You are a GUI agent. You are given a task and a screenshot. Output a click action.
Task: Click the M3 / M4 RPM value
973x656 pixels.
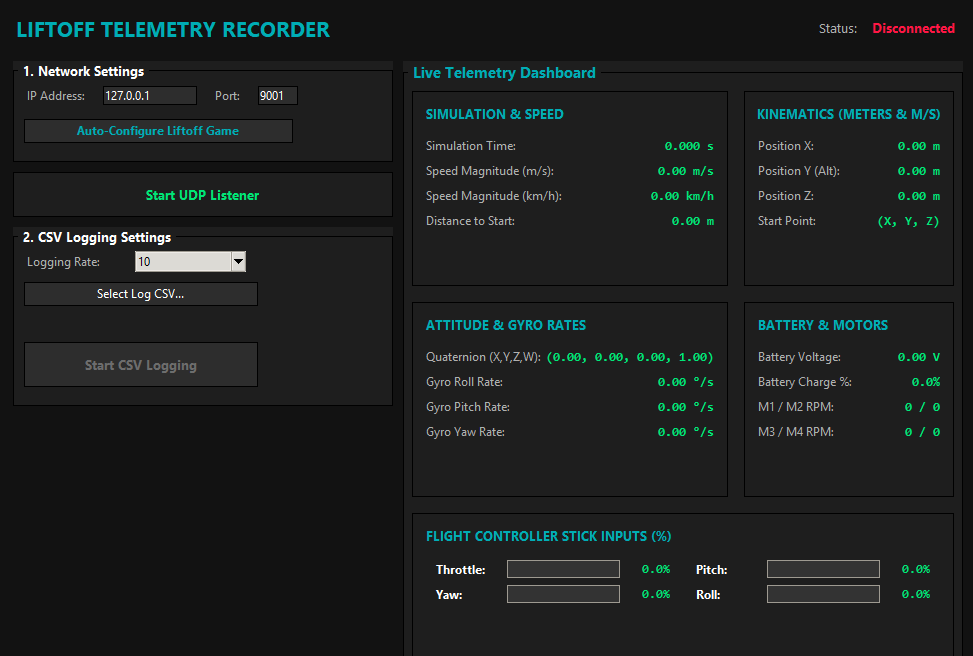922,432
